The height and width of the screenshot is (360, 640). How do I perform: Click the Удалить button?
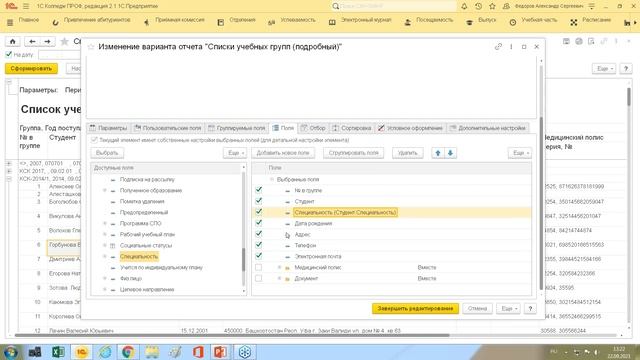(x=407, y=153)
